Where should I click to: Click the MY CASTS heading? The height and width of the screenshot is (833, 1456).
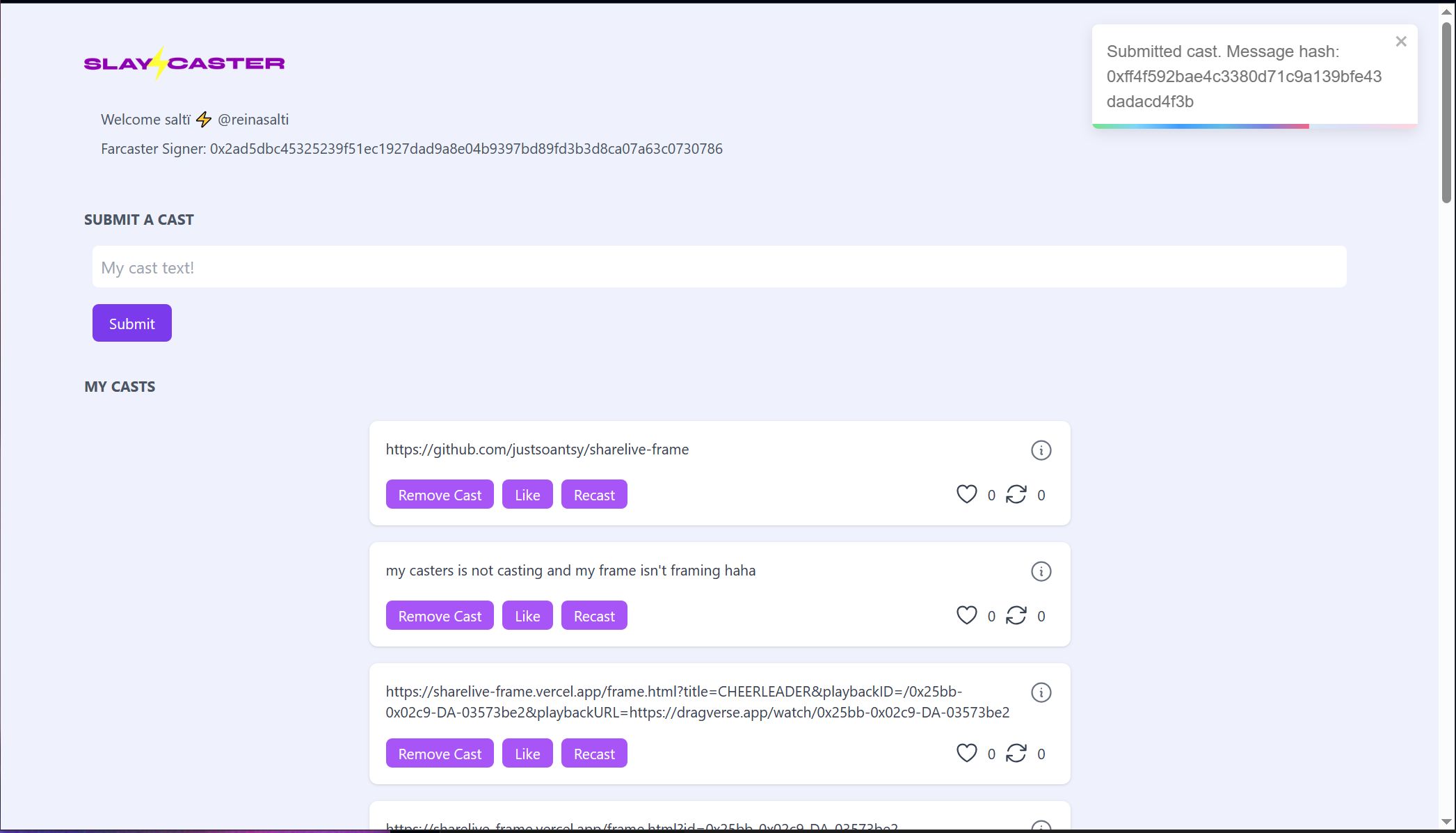click(x=120, y=387)
